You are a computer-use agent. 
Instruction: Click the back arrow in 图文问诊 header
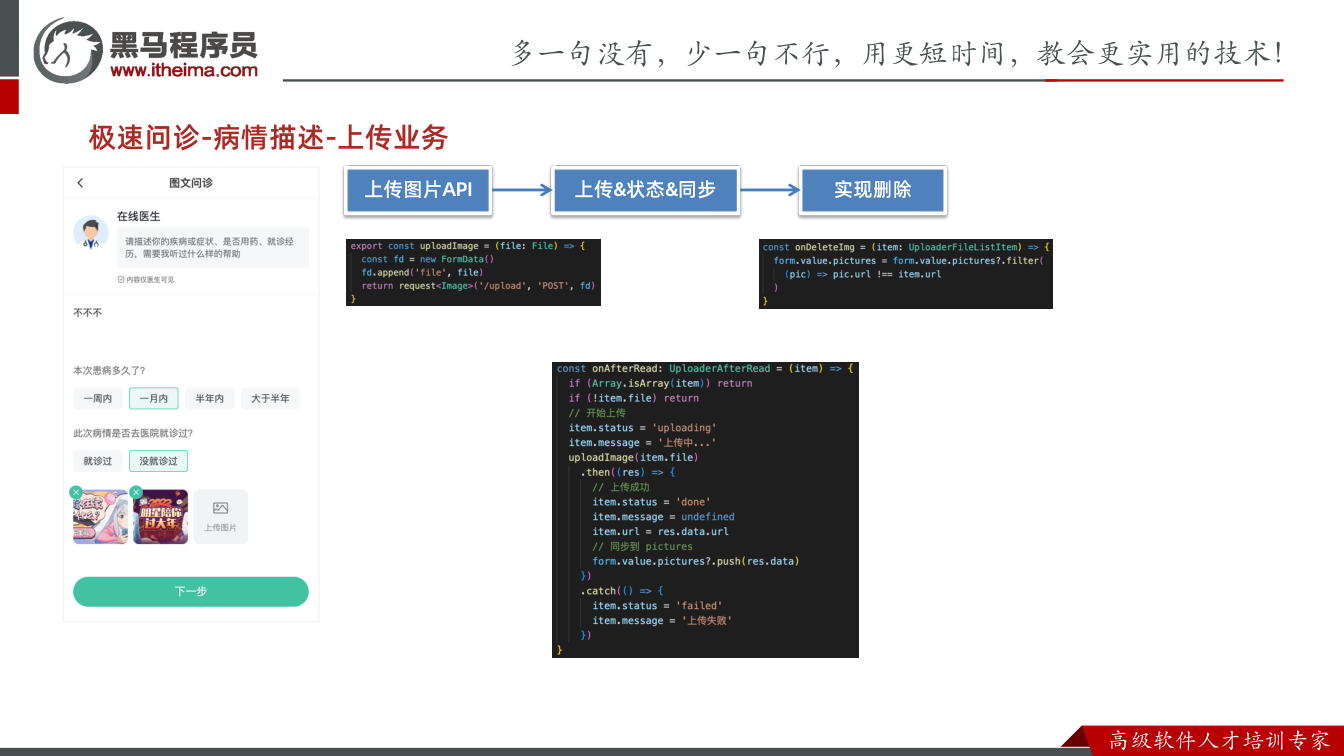coord(80,183)
